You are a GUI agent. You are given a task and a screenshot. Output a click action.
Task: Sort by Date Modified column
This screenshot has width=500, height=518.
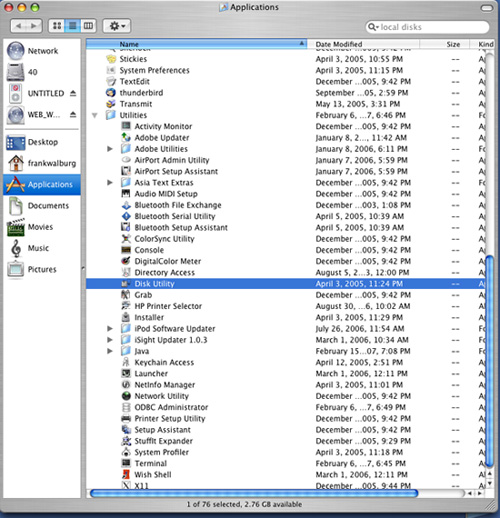point(363,44)
